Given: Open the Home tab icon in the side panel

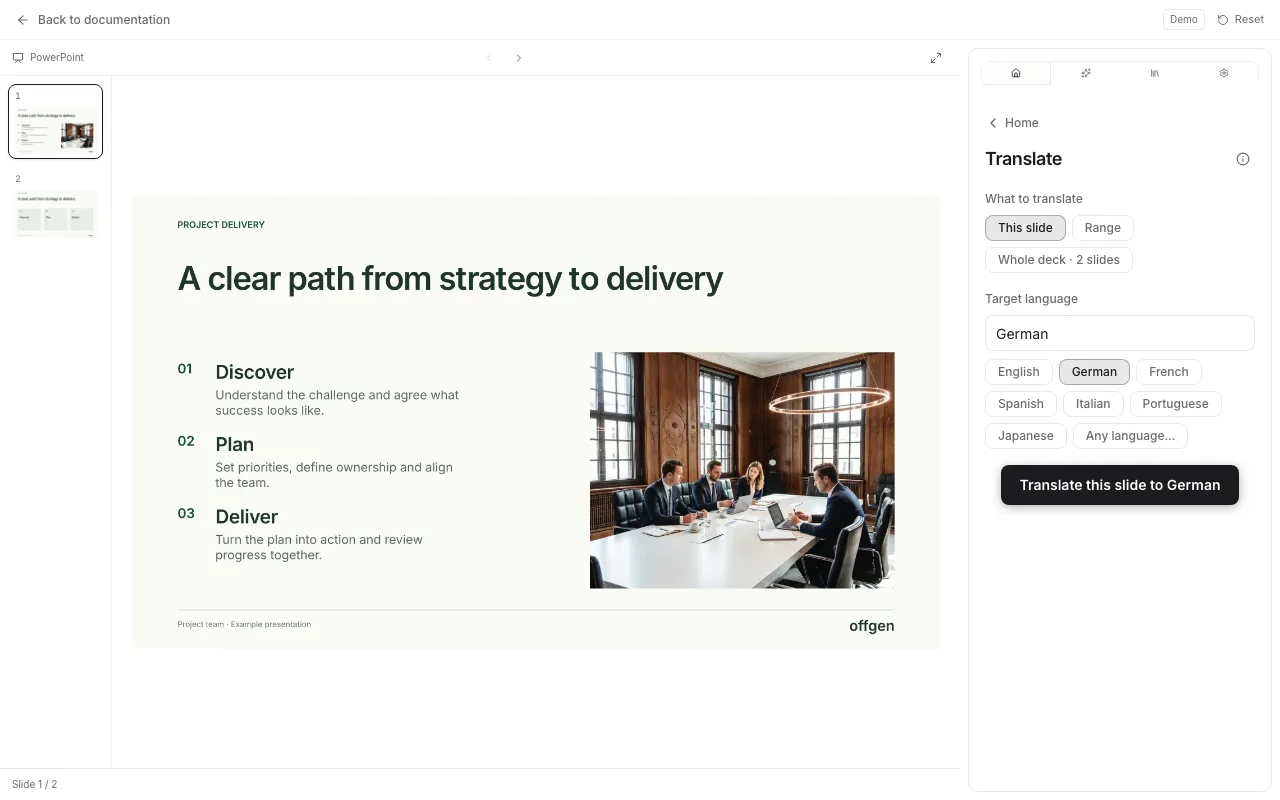Looking at the screenshot, I should [1016, 73].
